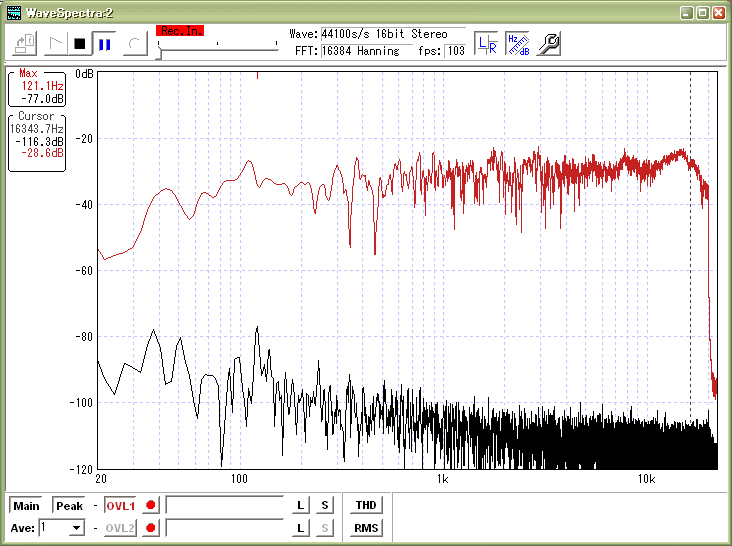Screen dimensions: 732x546
Task: Click the red record dot beside OVL1
Action: [x=151, y=506]
